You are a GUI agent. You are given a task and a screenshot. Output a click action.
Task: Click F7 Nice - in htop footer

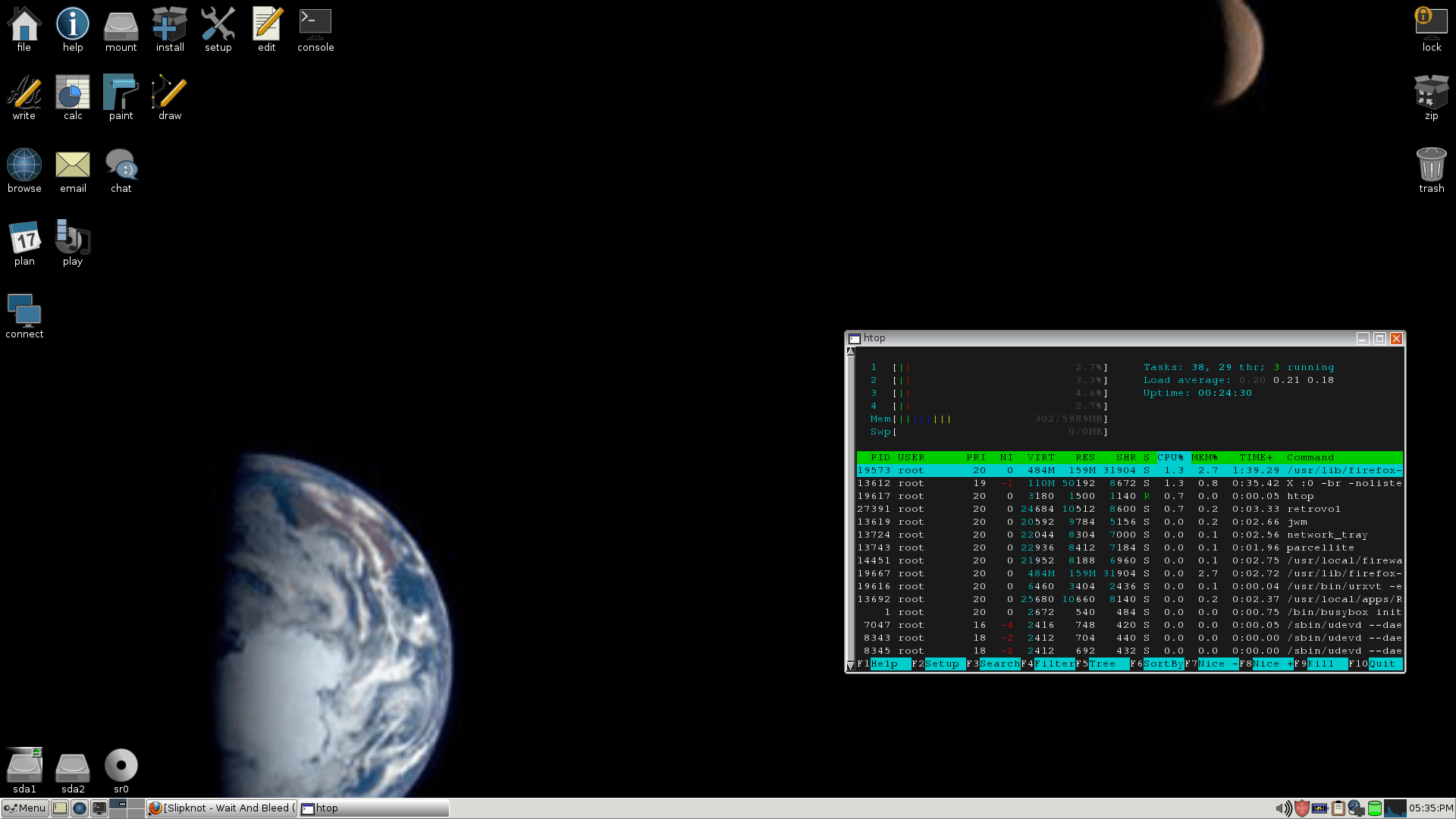click(1212, 664)
